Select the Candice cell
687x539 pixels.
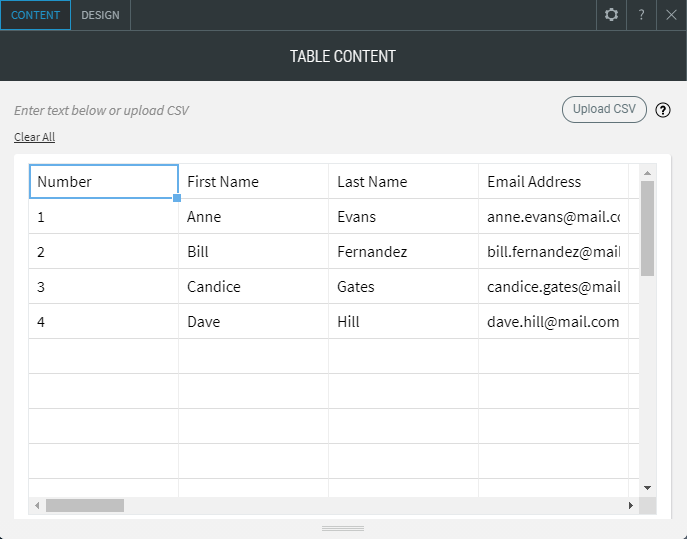click(253, 287)
